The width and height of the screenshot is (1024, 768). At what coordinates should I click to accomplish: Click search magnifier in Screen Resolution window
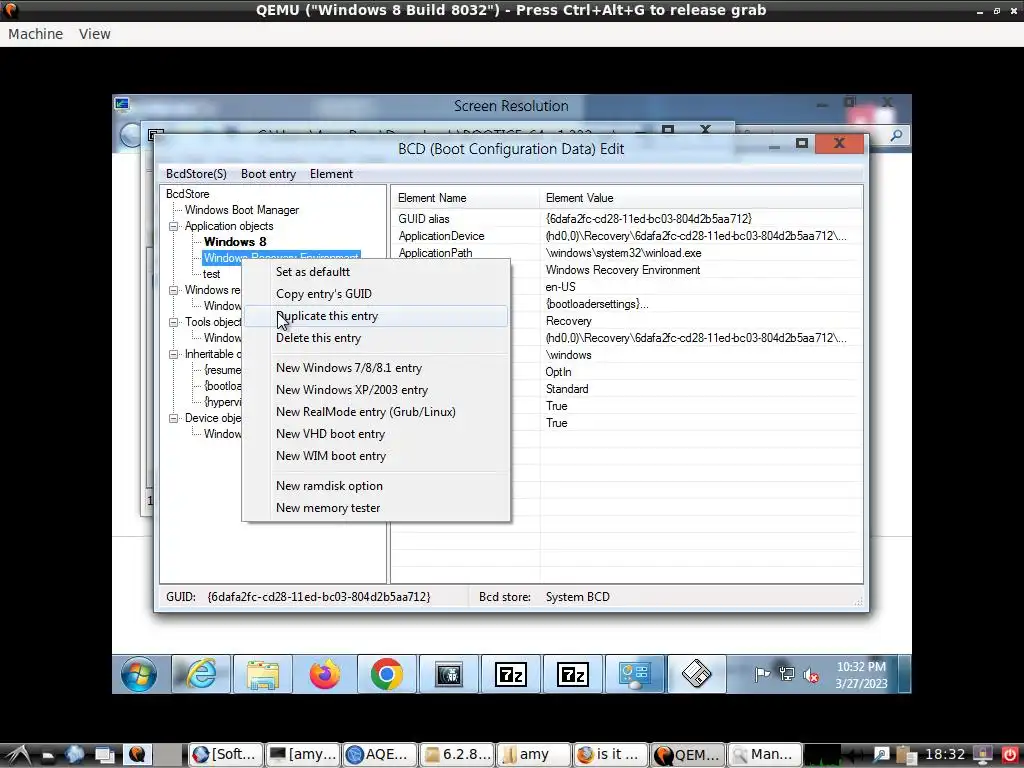[897, 135]
